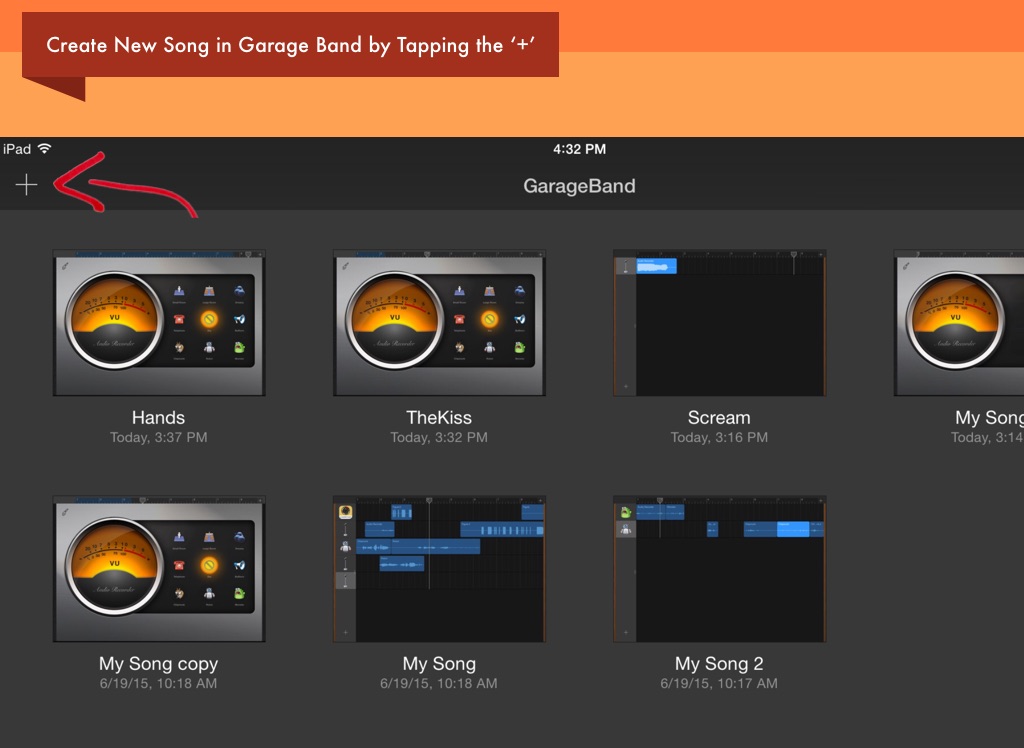Tap the "TheKiss" song title text
The image size is (1024, 748).
tap(439, 418)
